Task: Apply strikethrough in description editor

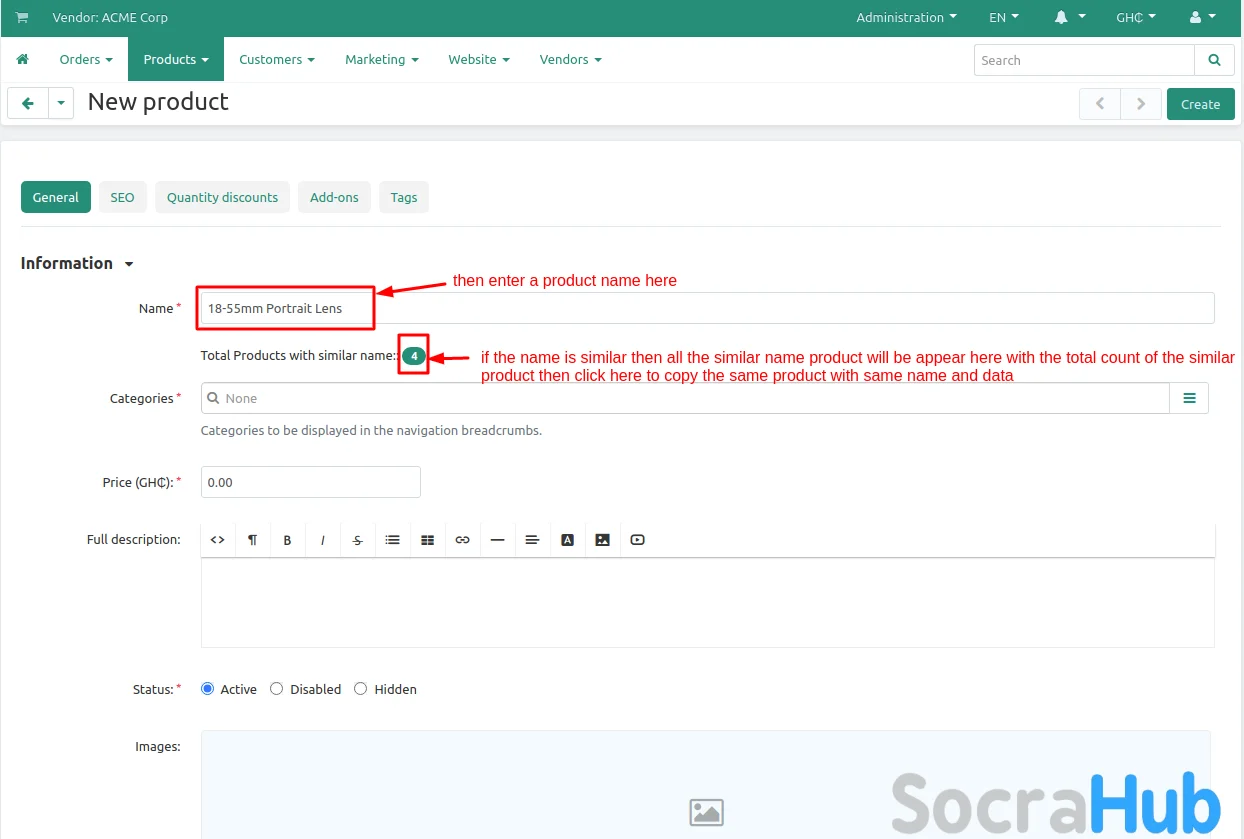Action: click(358, 540)
